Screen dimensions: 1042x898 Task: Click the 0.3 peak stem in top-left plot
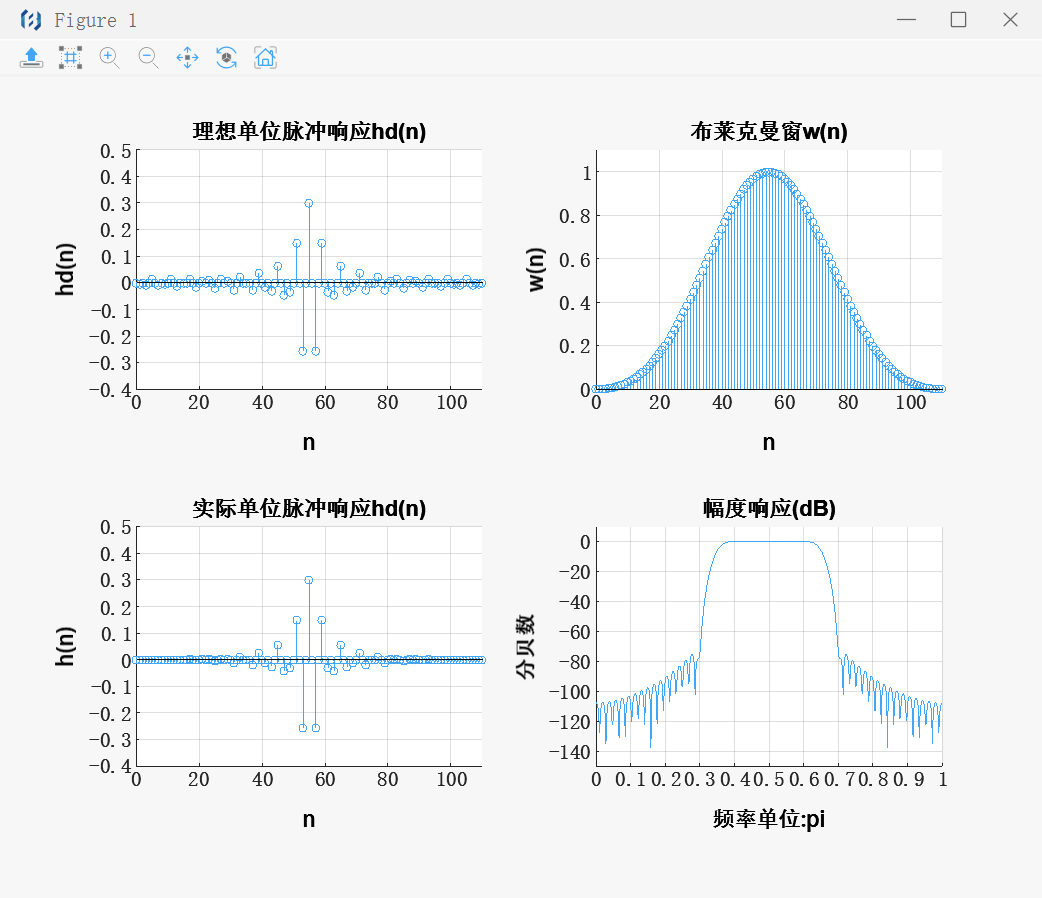[x=309, y=203]
